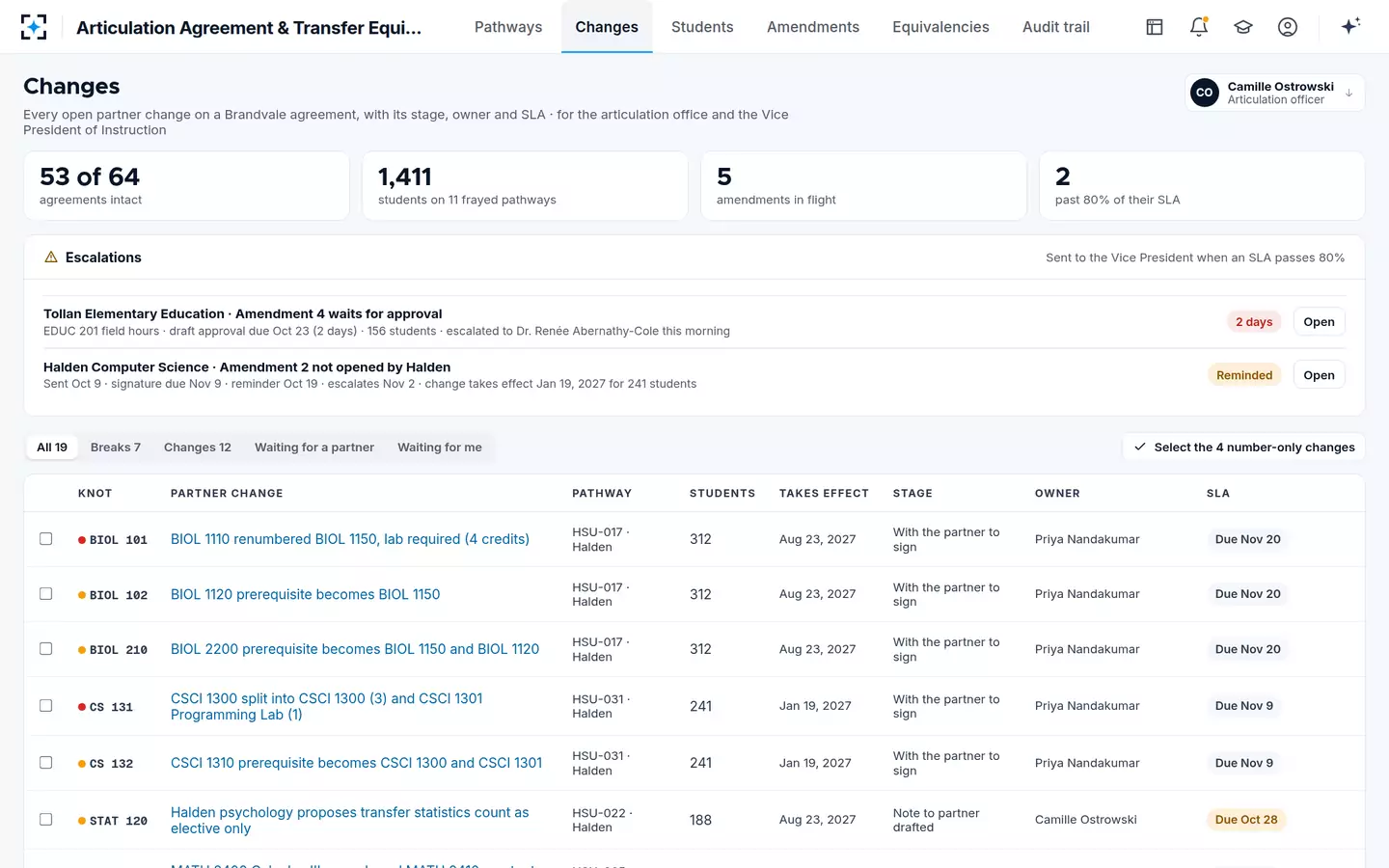Tick the BIOL 102 row checkbox
The image size is (1389, 868).
[x=45, y=594]
